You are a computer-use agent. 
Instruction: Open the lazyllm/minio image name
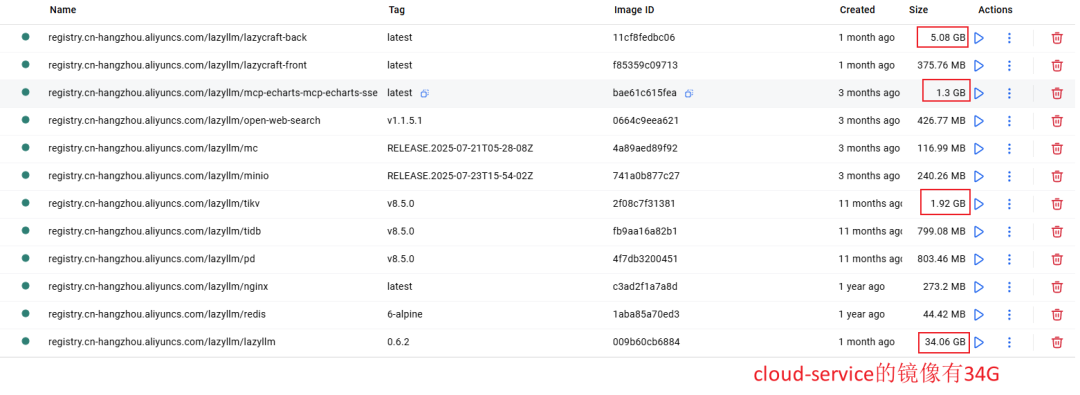158,176
